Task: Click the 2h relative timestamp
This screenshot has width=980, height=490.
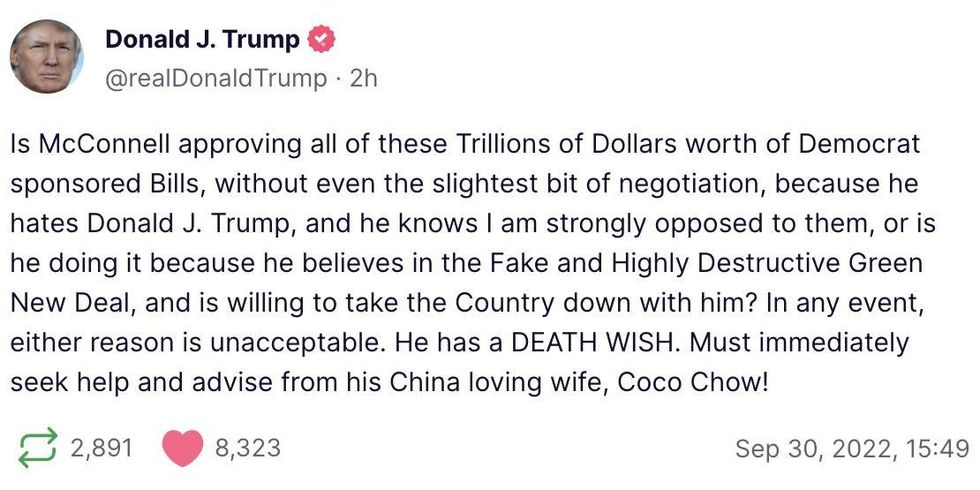Action: [x=363, y=78]
